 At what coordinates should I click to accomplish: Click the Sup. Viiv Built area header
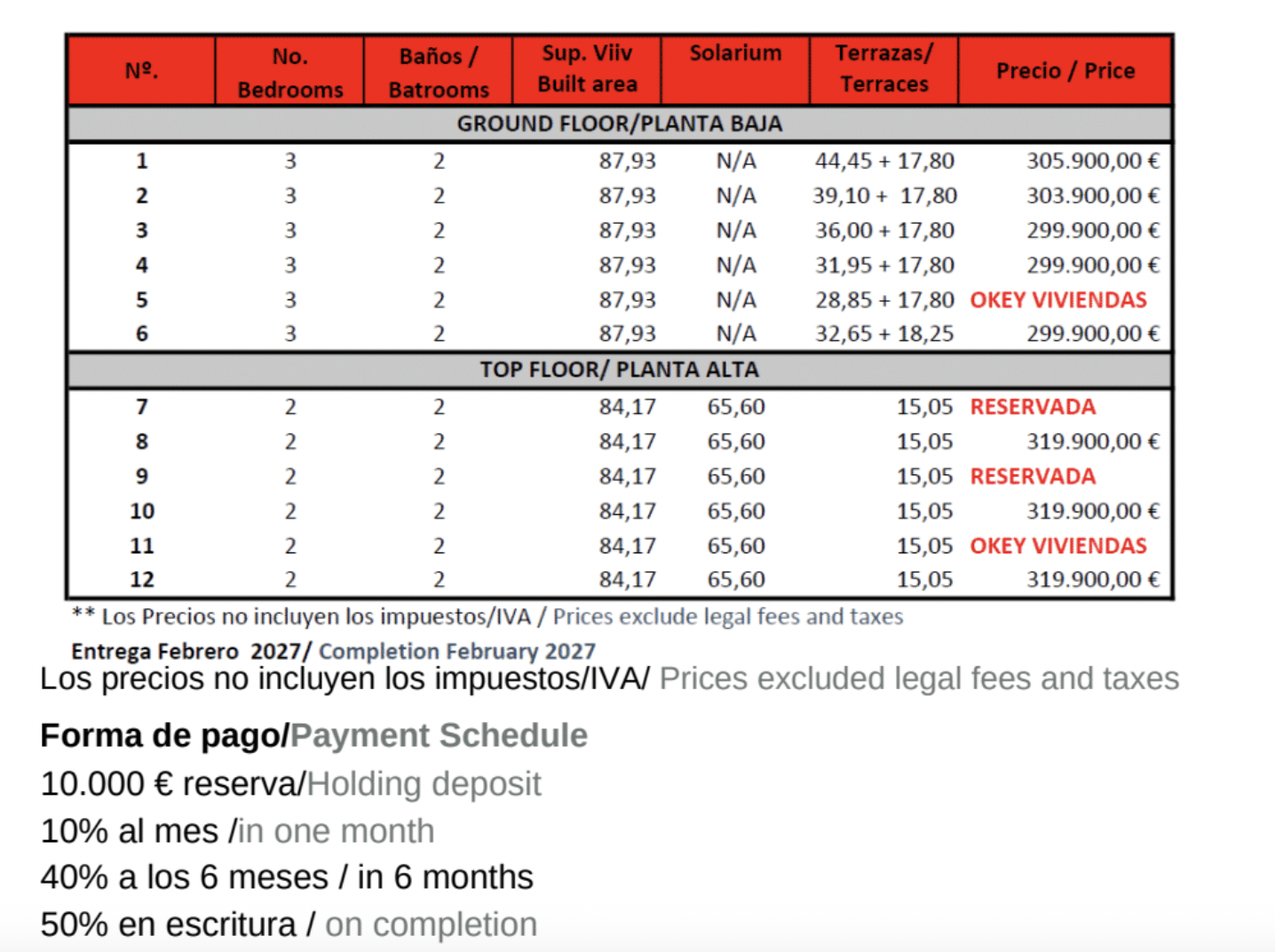click(587, 69)
